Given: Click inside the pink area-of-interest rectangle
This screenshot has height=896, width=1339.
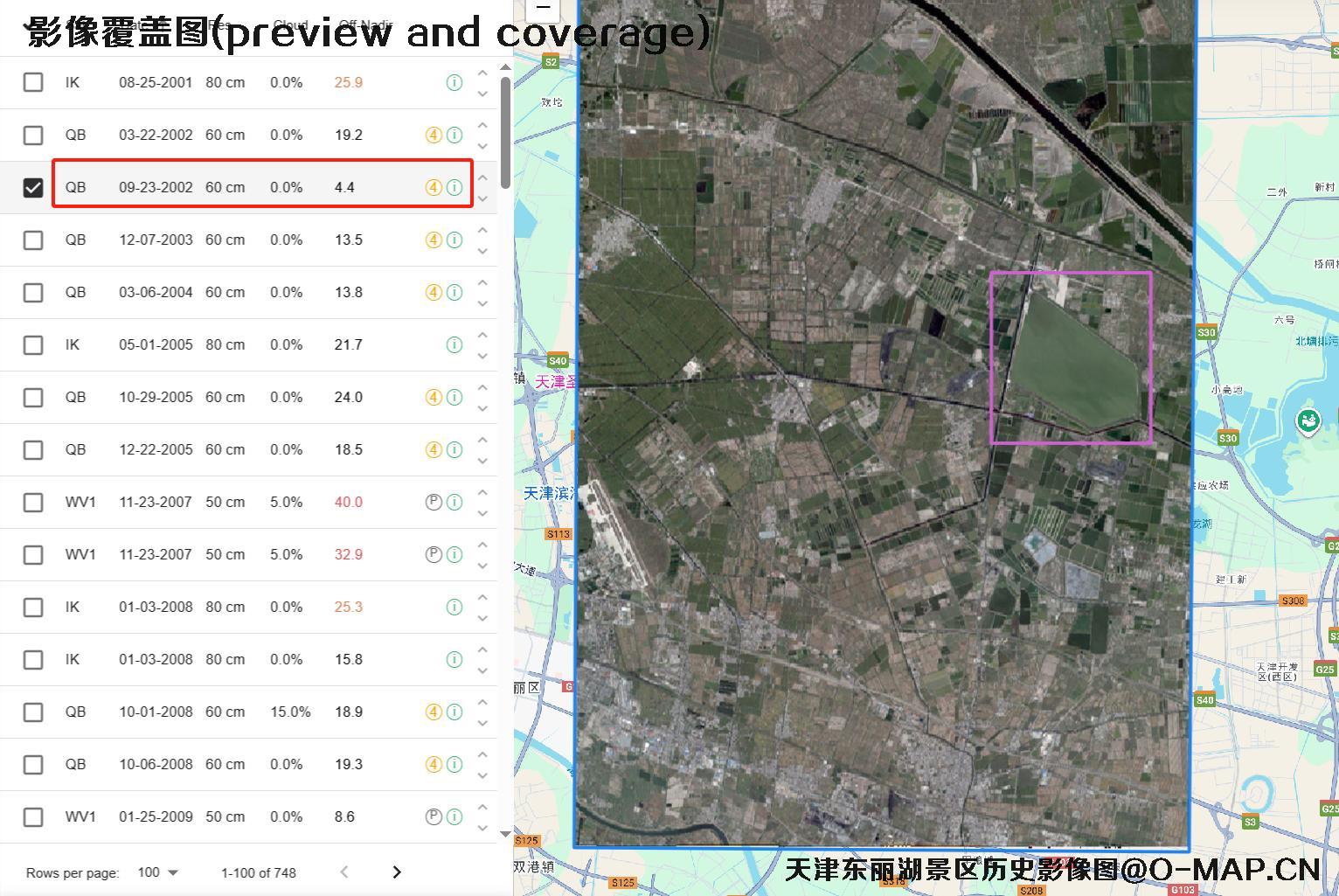Looking at the screenshot, I should pos(1071,358).
